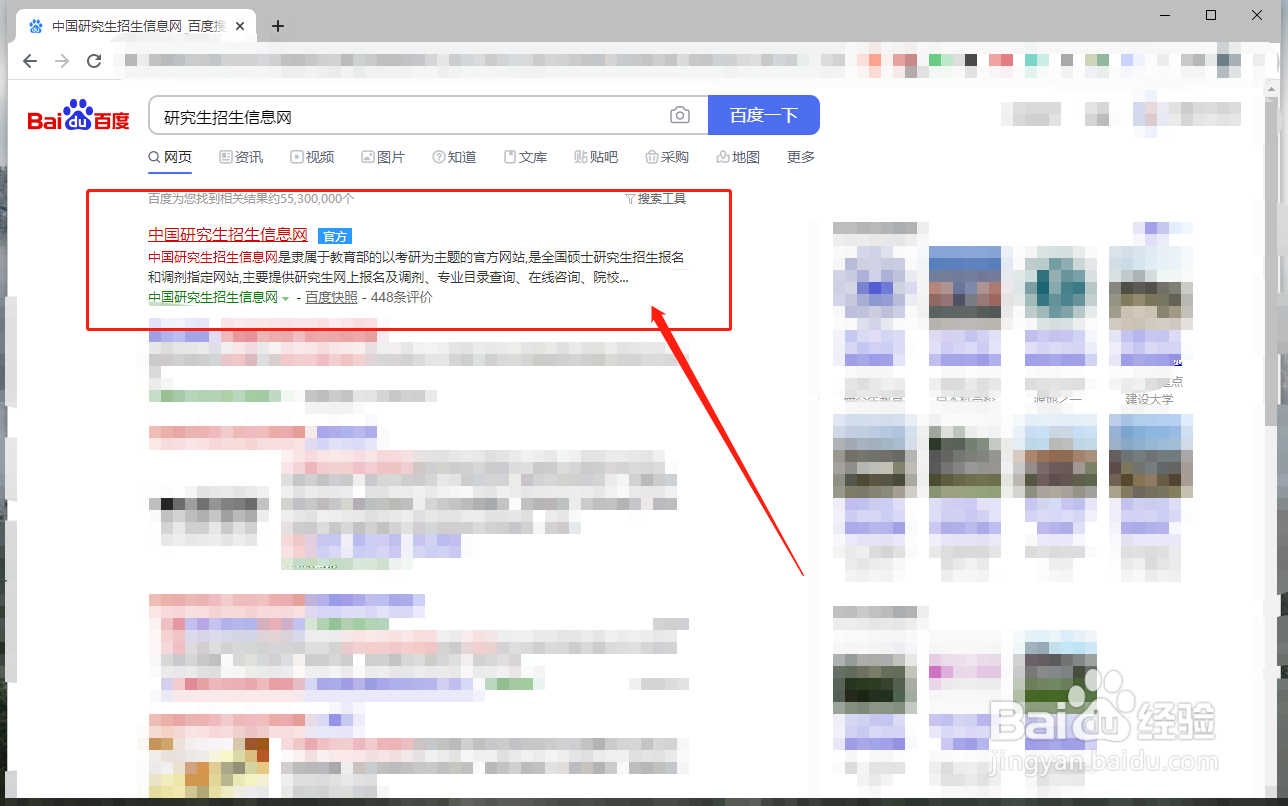Close the 中国研究生招生信息网 browser tab

click(240, 26)
